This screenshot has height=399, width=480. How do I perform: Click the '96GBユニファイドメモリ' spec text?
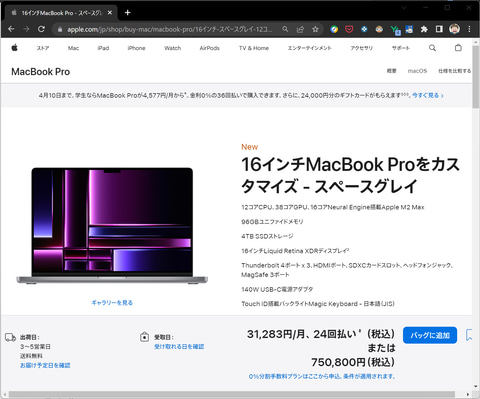[272, 222]
